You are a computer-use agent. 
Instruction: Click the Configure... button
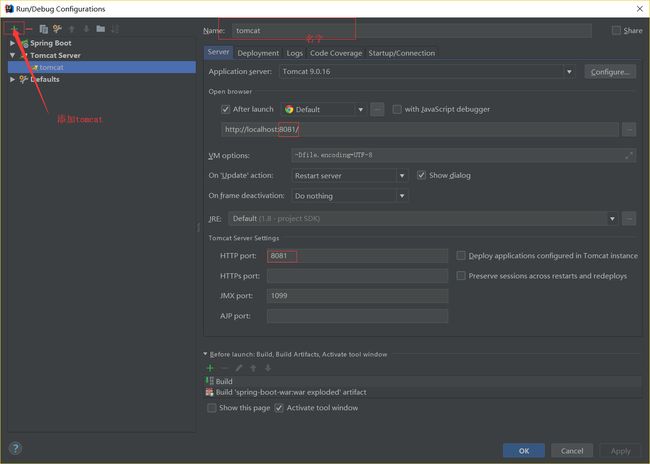click(610, 72)
